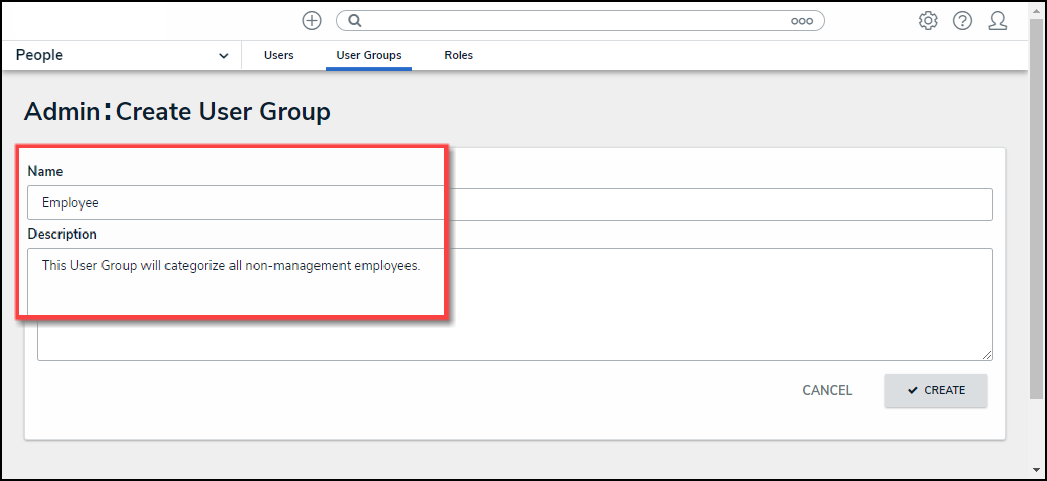
Task: Click the Create button
Action: [935, 390]
